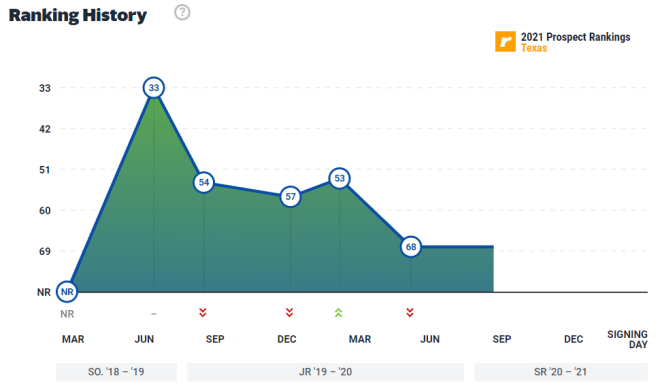
Task: Open the Texas rankings link
Action: tap(534, 48)
